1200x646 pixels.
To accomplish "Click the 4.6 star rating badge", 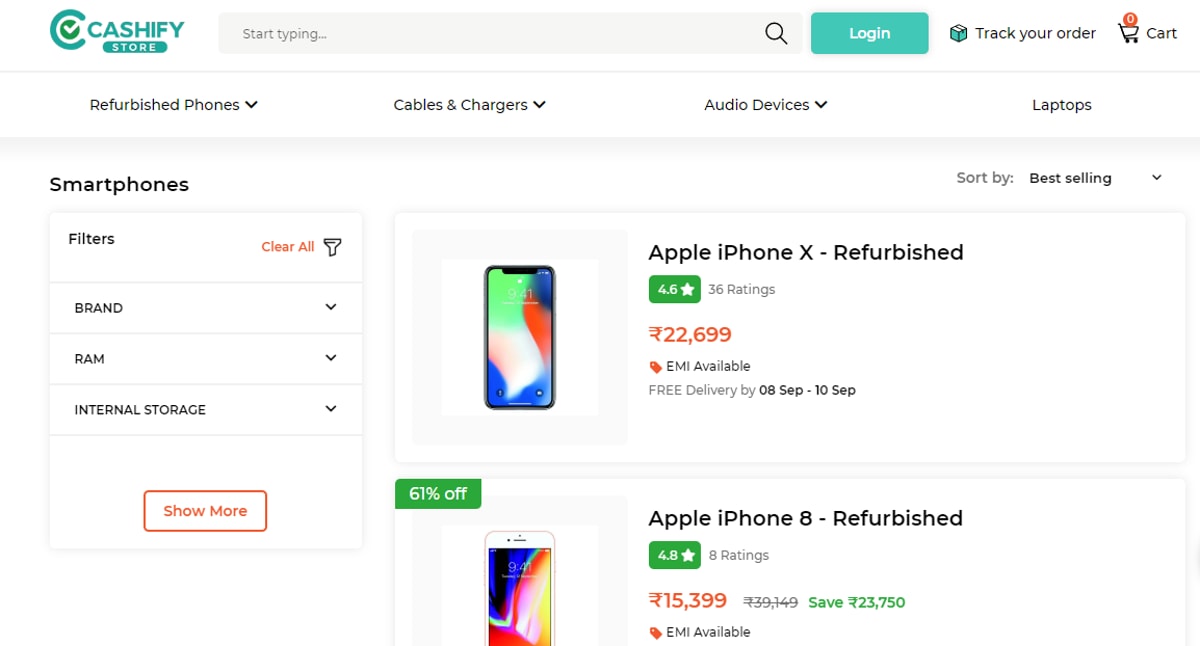I will pyautogui.click(x=674, y=289).
